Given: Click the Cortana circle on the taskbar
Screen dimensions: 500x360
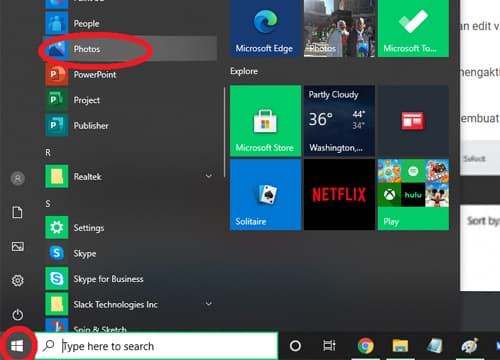Looking at the screenshot, I should pos(295,346).
